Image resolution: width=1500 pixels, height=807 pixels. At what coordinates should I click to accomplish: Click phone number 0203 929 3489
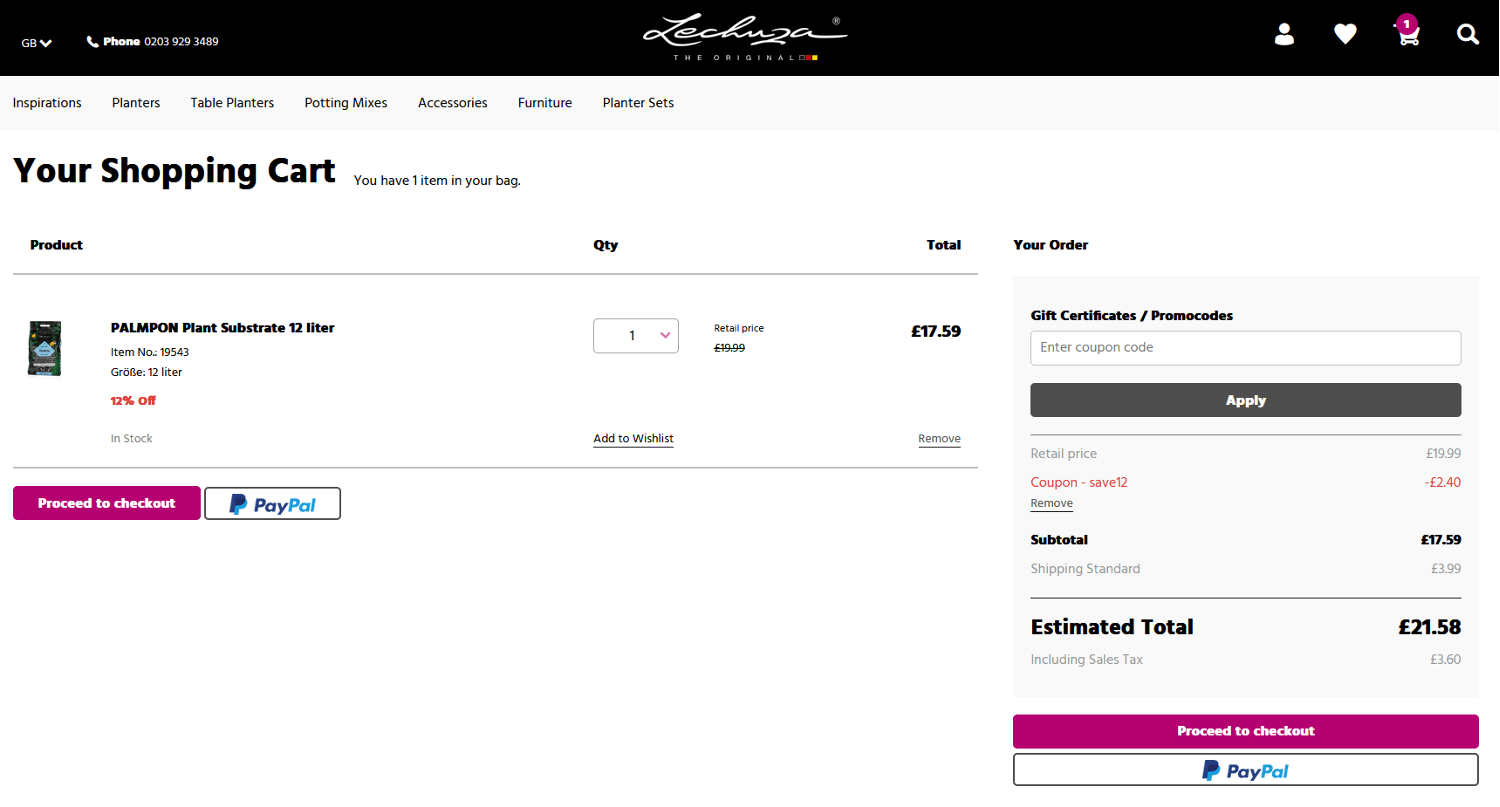[x=181, y=42]
